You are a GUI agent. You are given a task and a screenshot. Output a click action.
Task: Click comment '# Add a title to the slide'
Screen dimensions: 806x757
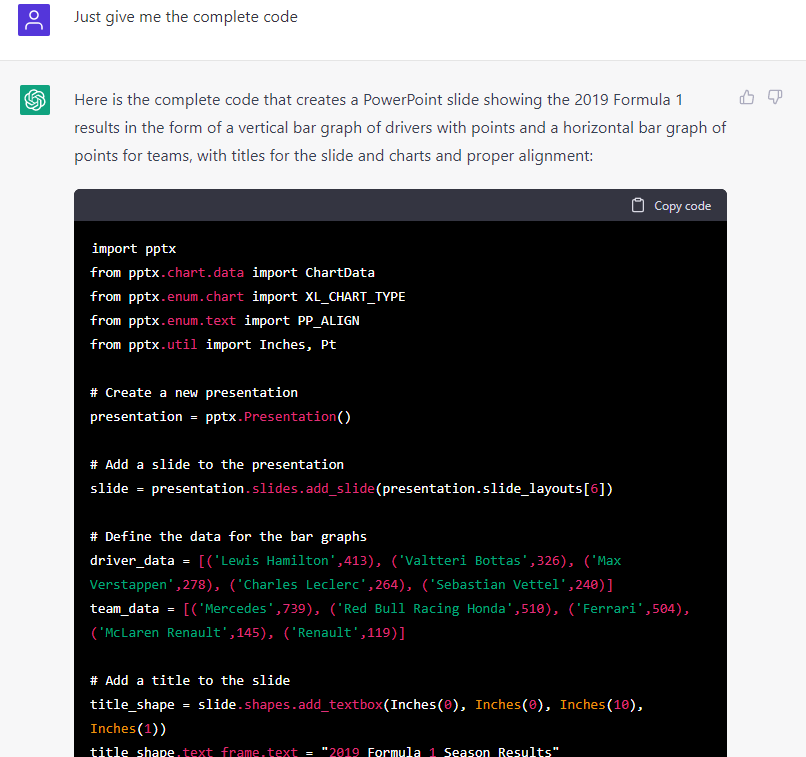(x=190, y=680)
